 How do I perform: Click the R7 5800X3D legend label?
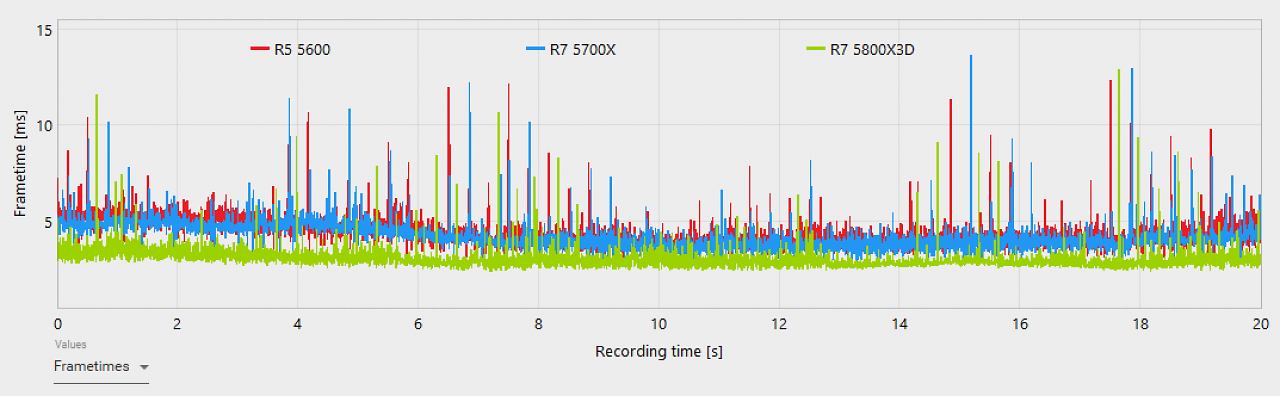[x=872, y=49]
